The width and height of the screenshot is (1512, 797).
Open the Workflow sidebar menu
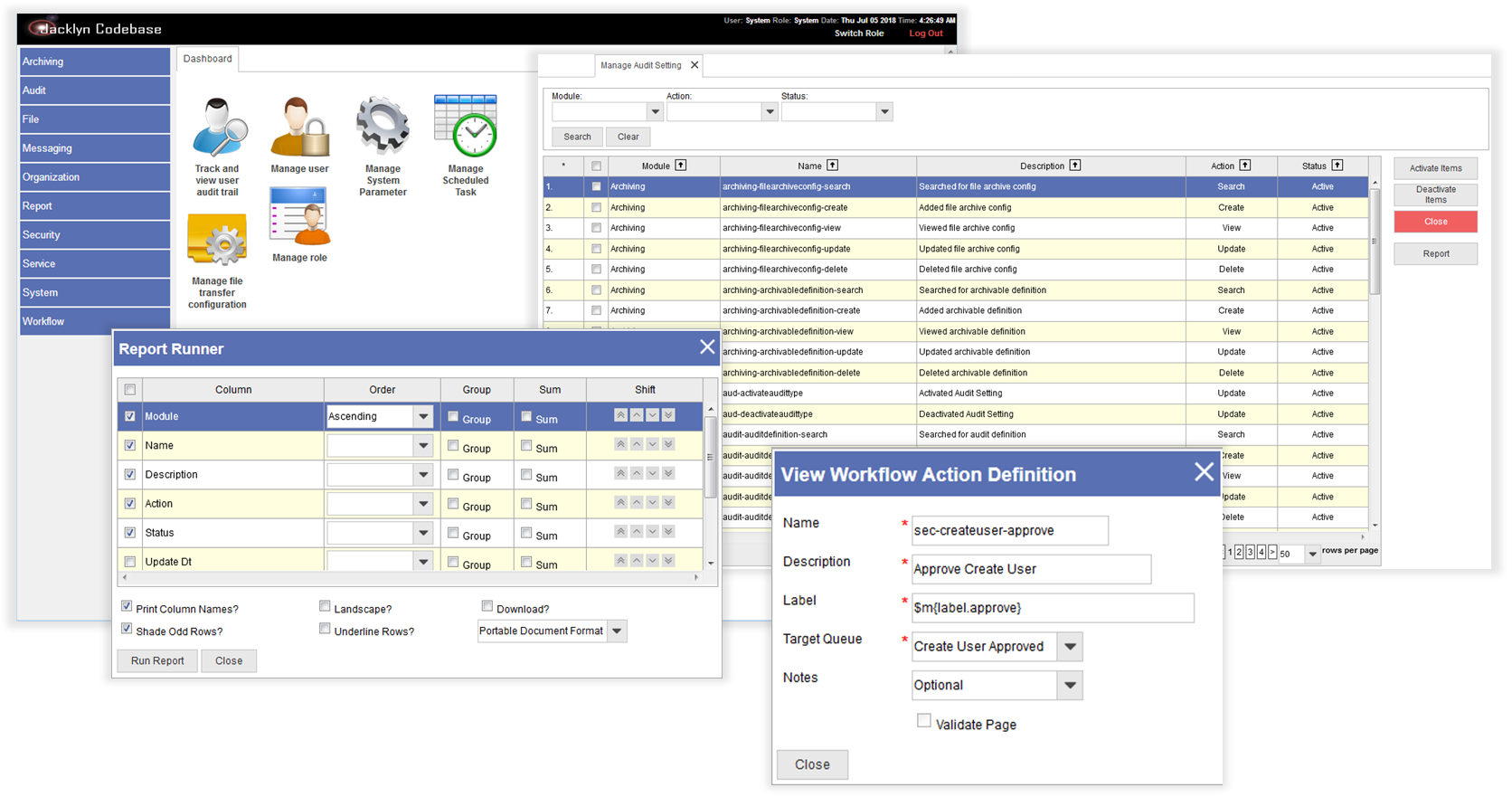(x=95, y=321)
